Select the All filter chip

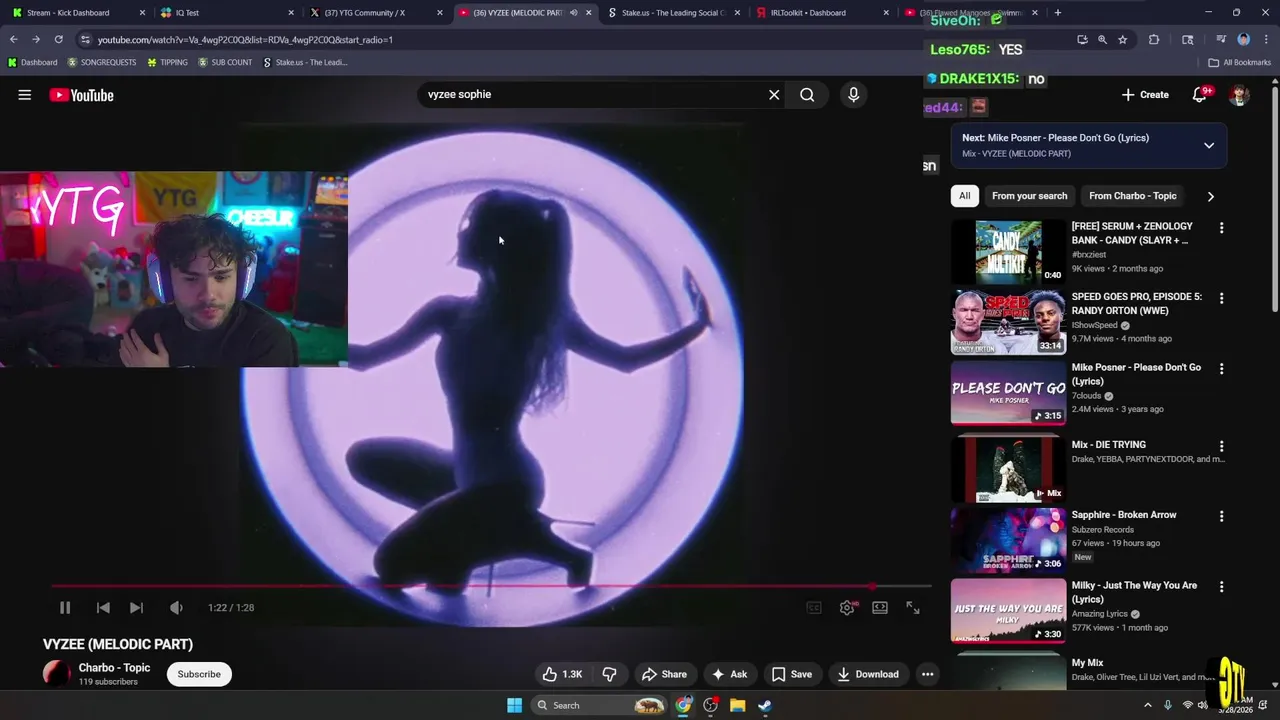point(965,196)
